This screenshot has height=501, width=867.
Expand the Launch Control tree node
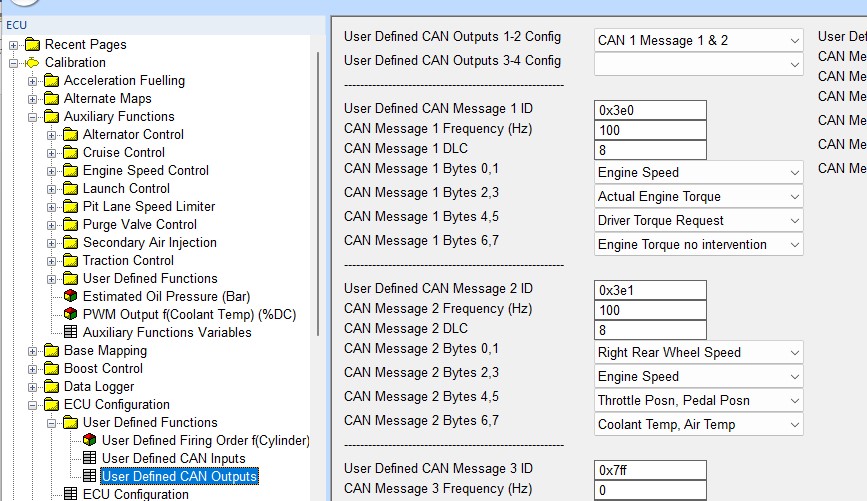pos(52,189)
